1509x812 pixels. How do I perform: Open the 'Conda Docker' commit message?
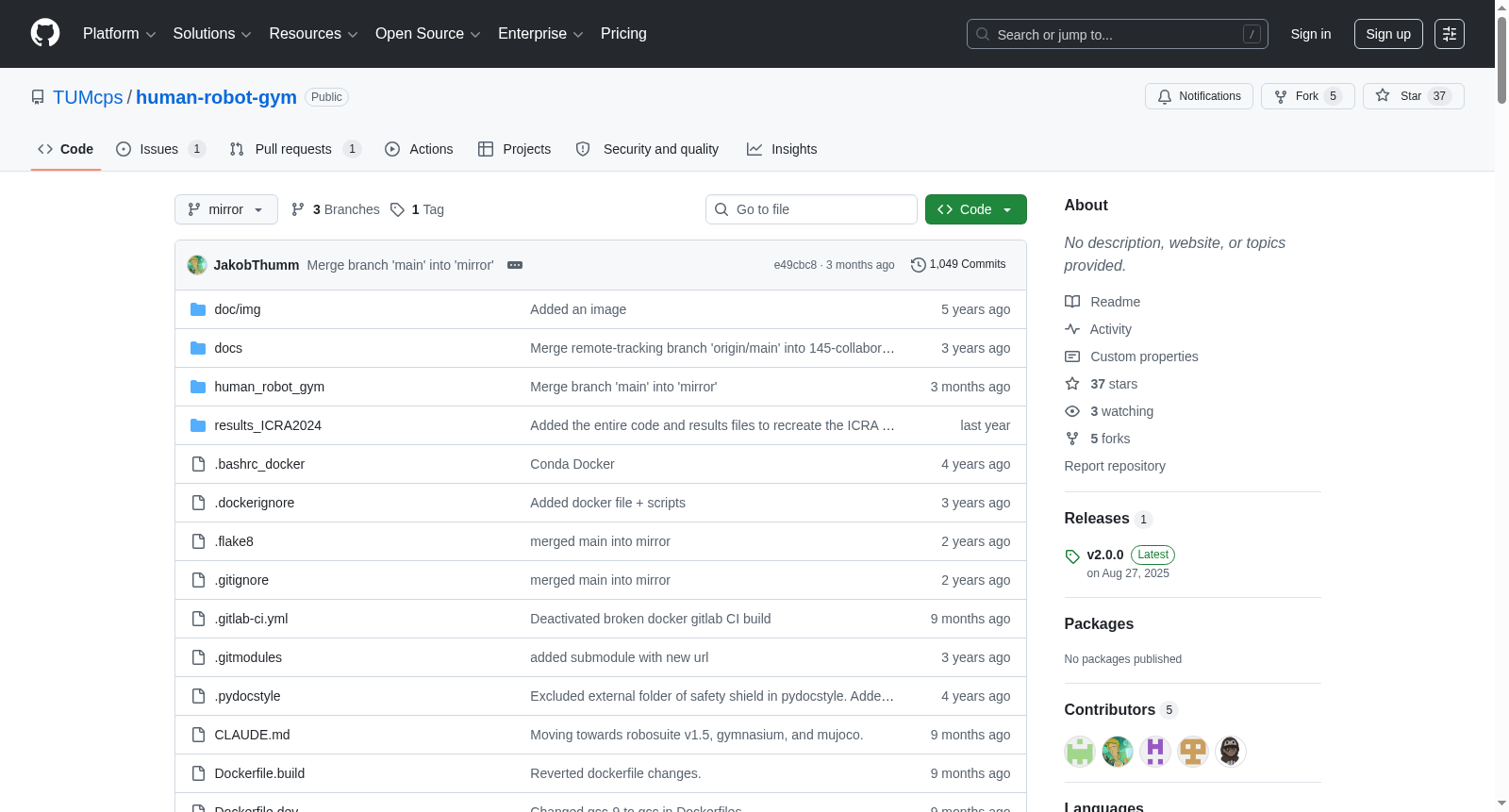572,464
